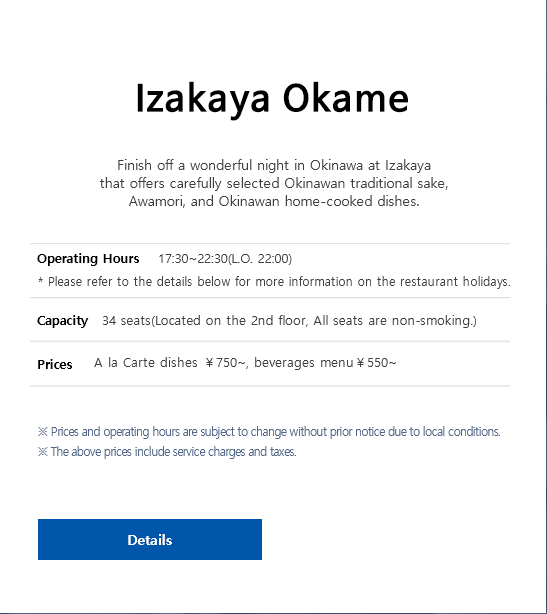Click the ※ mark before 'The above prices'
Screen dimensions: 547x614
click(43, 451)
